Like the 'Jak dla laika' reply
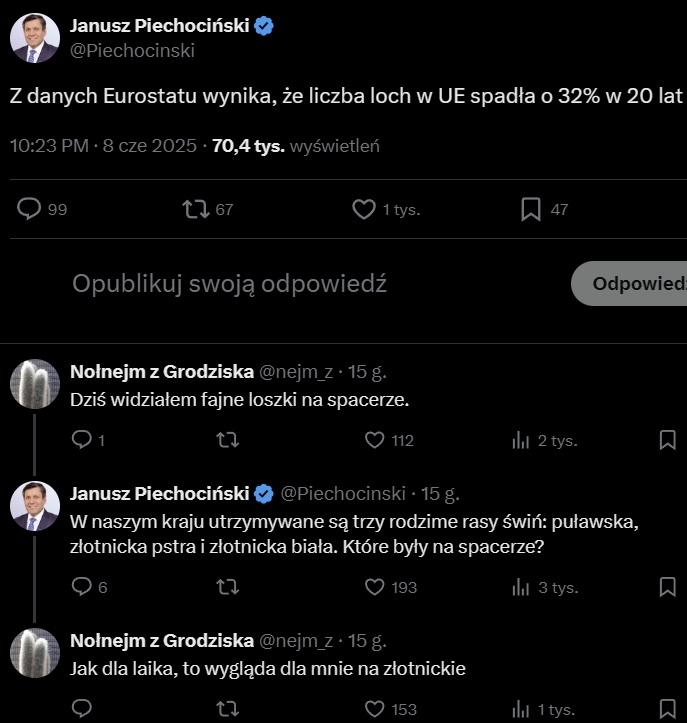The width and height of the screenshot is (687, 723). tap(375, 709)
